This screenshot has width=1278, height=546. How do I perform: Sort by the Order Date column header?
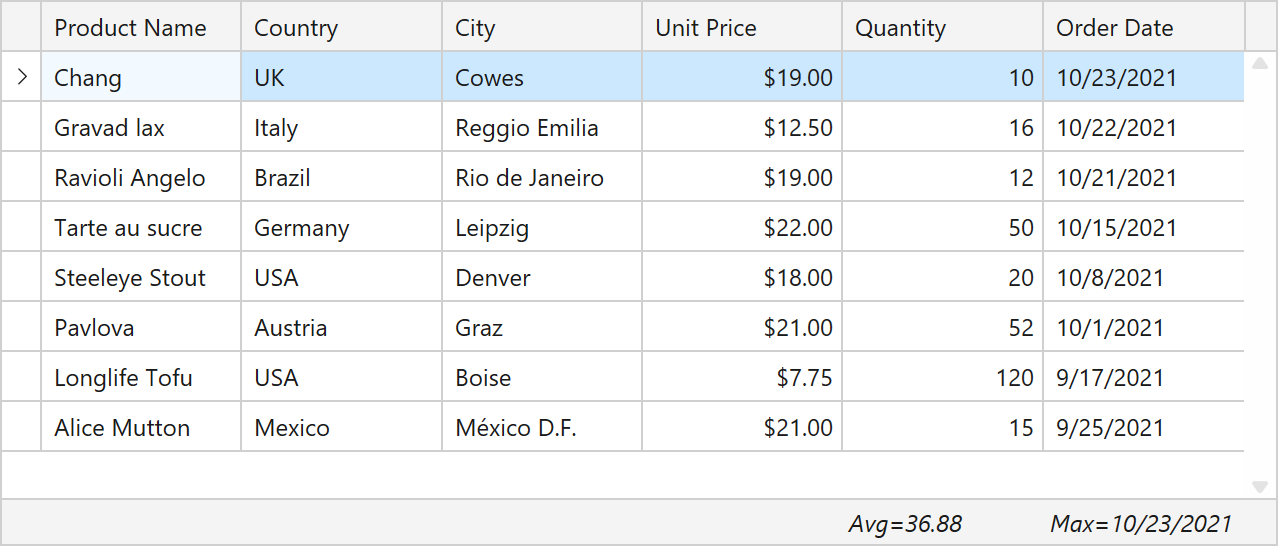click(1143, 28)
